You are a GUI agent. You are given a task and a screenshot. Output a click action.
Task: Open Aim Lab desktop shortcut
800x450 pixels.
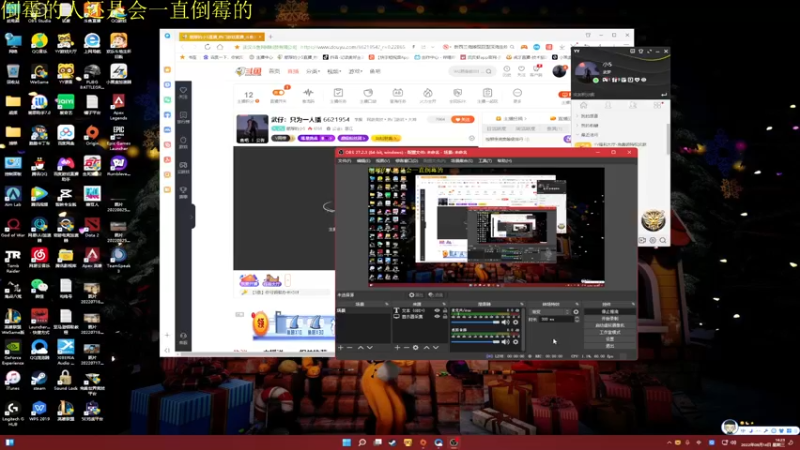coord(13,196)
